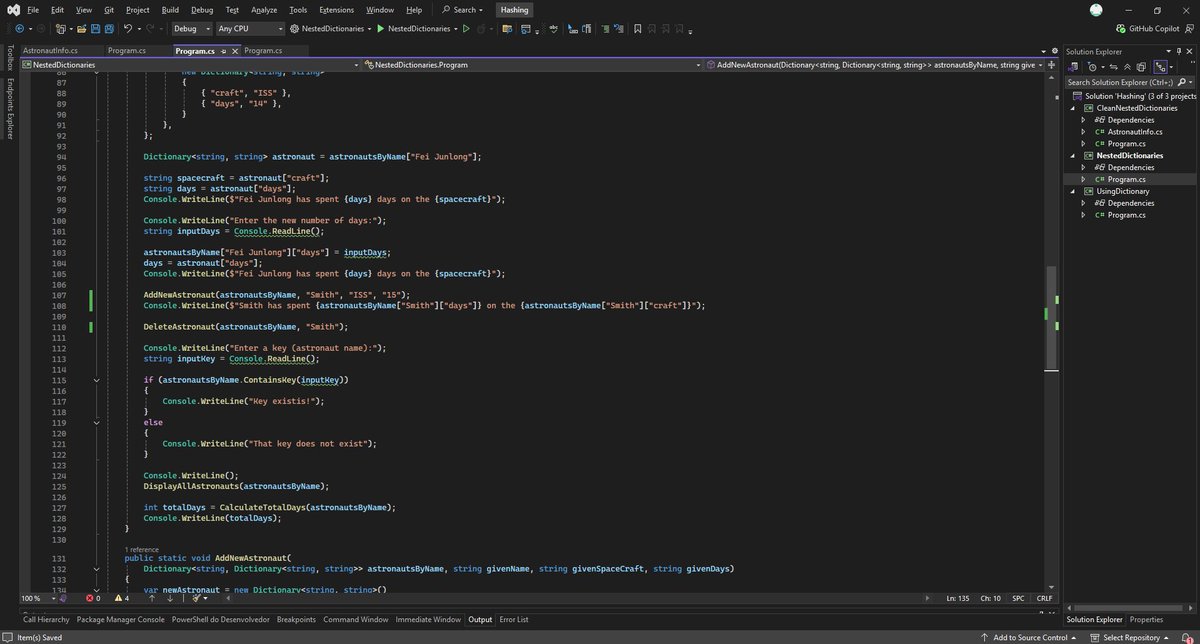1200x644 pixels.
Task: Open the Debug menu
Action: tap(202, 9)
